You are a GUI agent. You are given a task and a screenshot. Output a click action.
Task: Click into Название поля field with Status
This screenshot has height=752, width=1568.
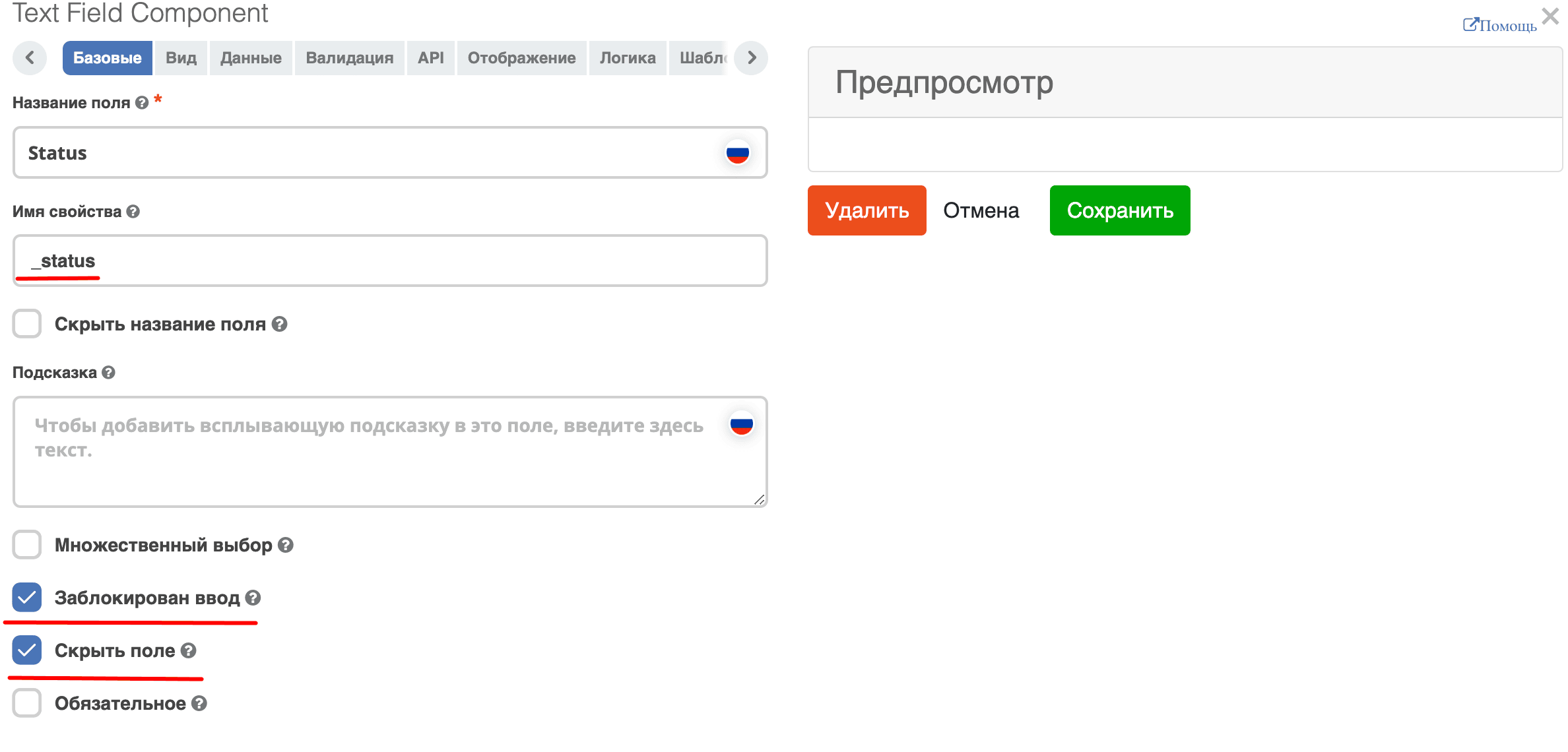click(390, 153)
